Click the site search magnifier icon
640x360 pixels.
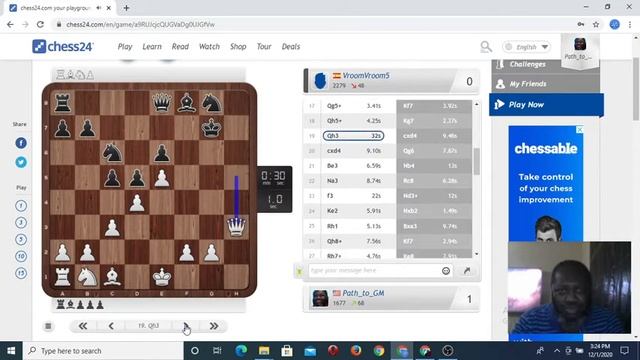coord(486,47)
